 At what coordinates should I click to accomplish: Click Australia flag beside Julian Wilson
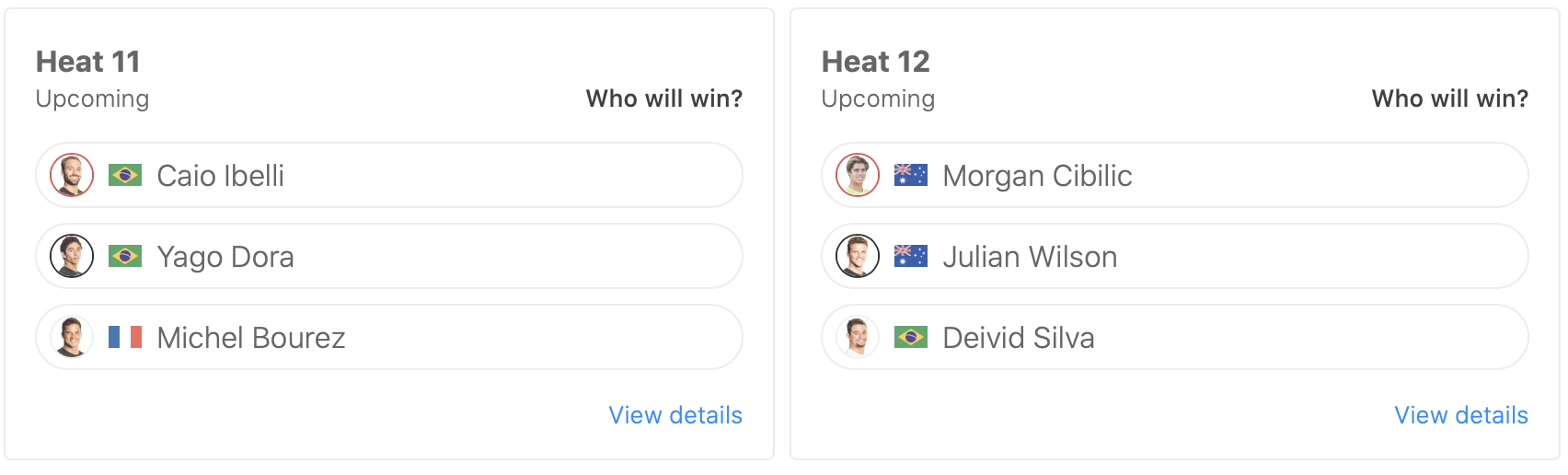pos(911,256)
